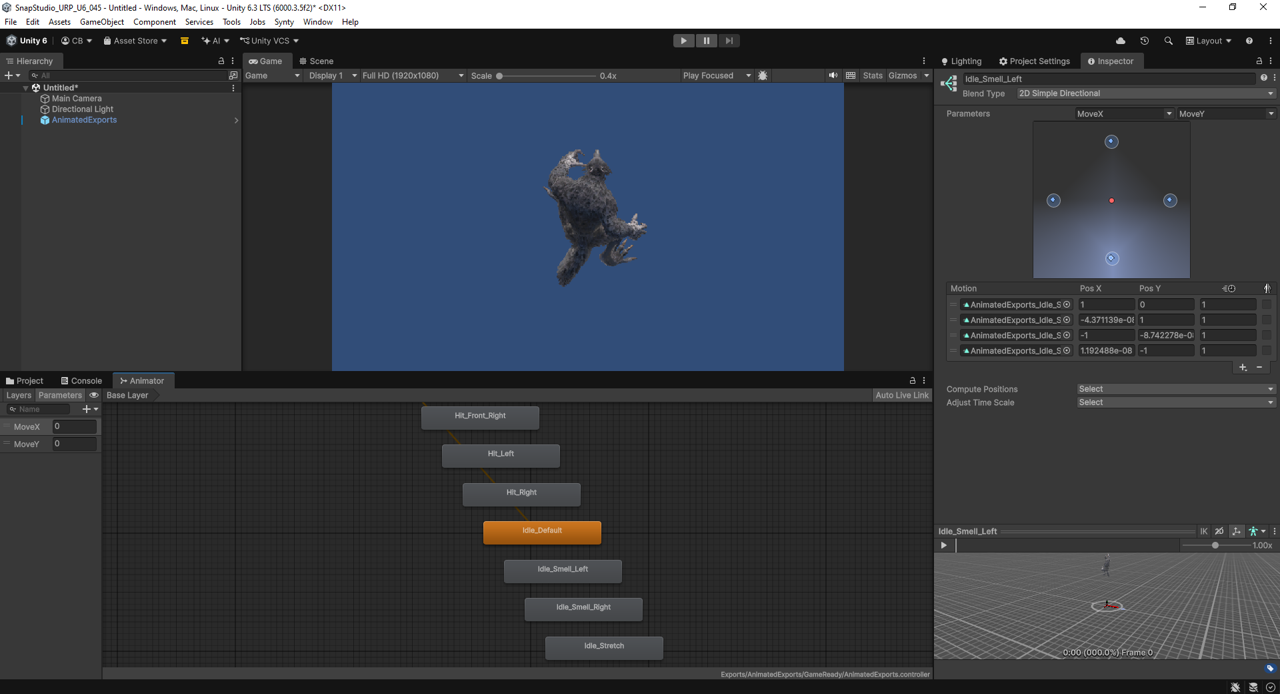1280x694 pixels.
Task: Toggle Animator layer visibility eye icon
Action: tap(94, 395)
